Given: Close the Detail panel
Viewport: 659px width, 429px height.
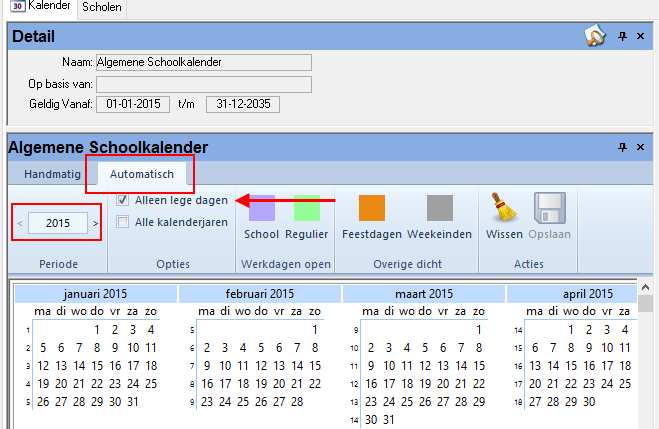Looking at the screenshot, I should pos(641,37).
